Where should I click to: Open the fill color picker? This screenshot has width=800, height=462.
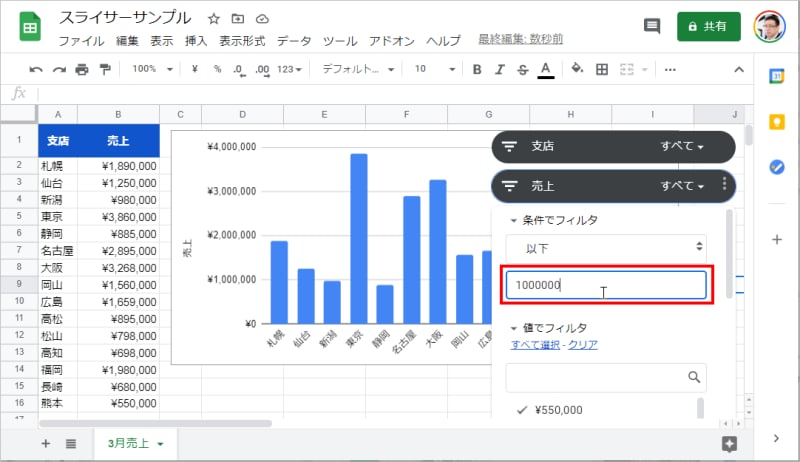pos(577,68)
